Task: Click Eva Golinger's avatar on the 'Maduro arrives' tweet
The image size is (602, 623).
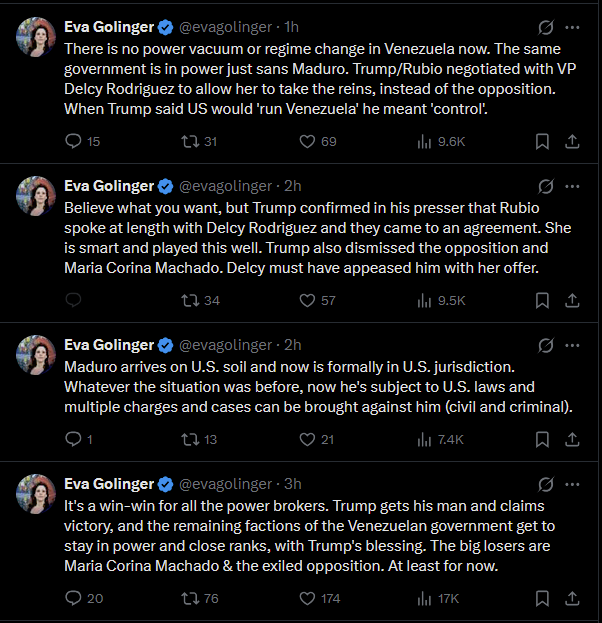Action: (x=36, y=355)
